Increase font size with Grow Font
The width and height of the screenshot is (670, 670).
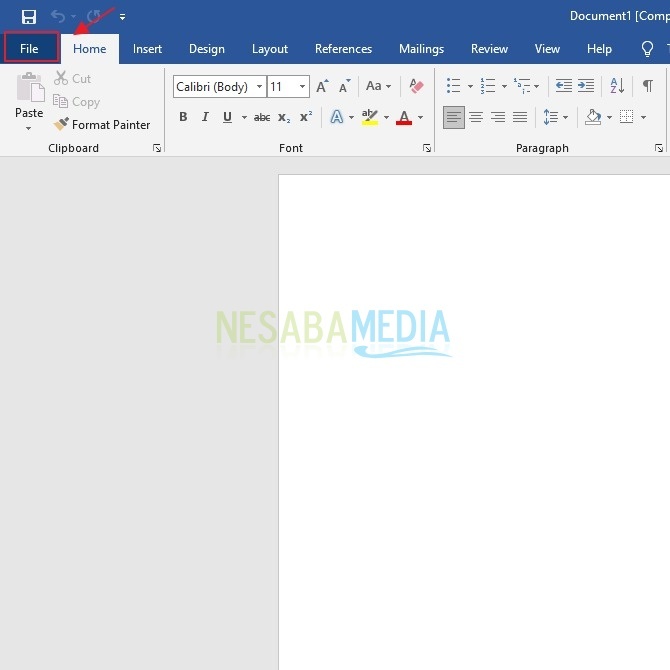[x=322, y=86]
